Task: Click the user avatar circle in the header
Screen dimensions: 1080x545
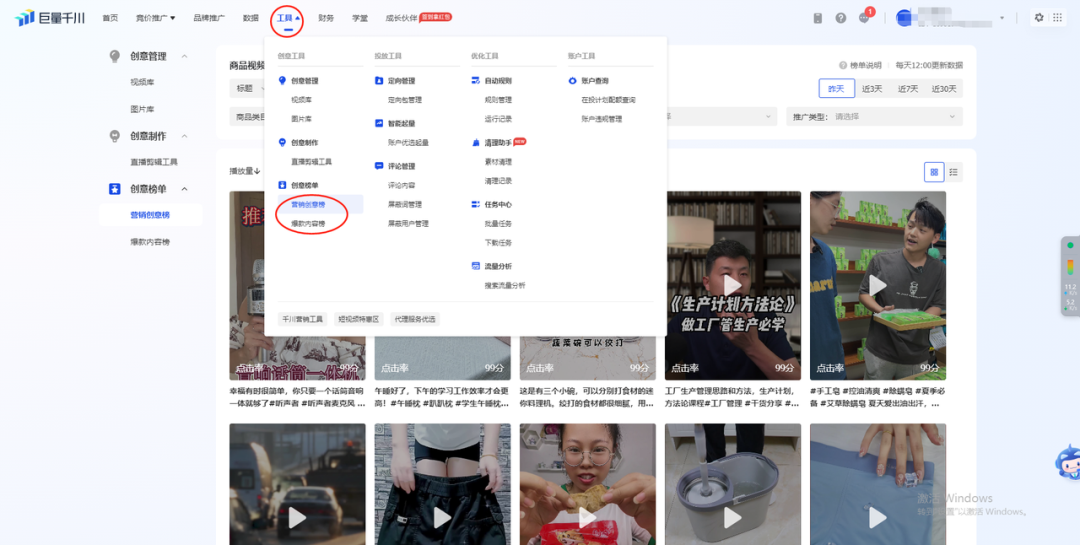Action: [904, 18]
